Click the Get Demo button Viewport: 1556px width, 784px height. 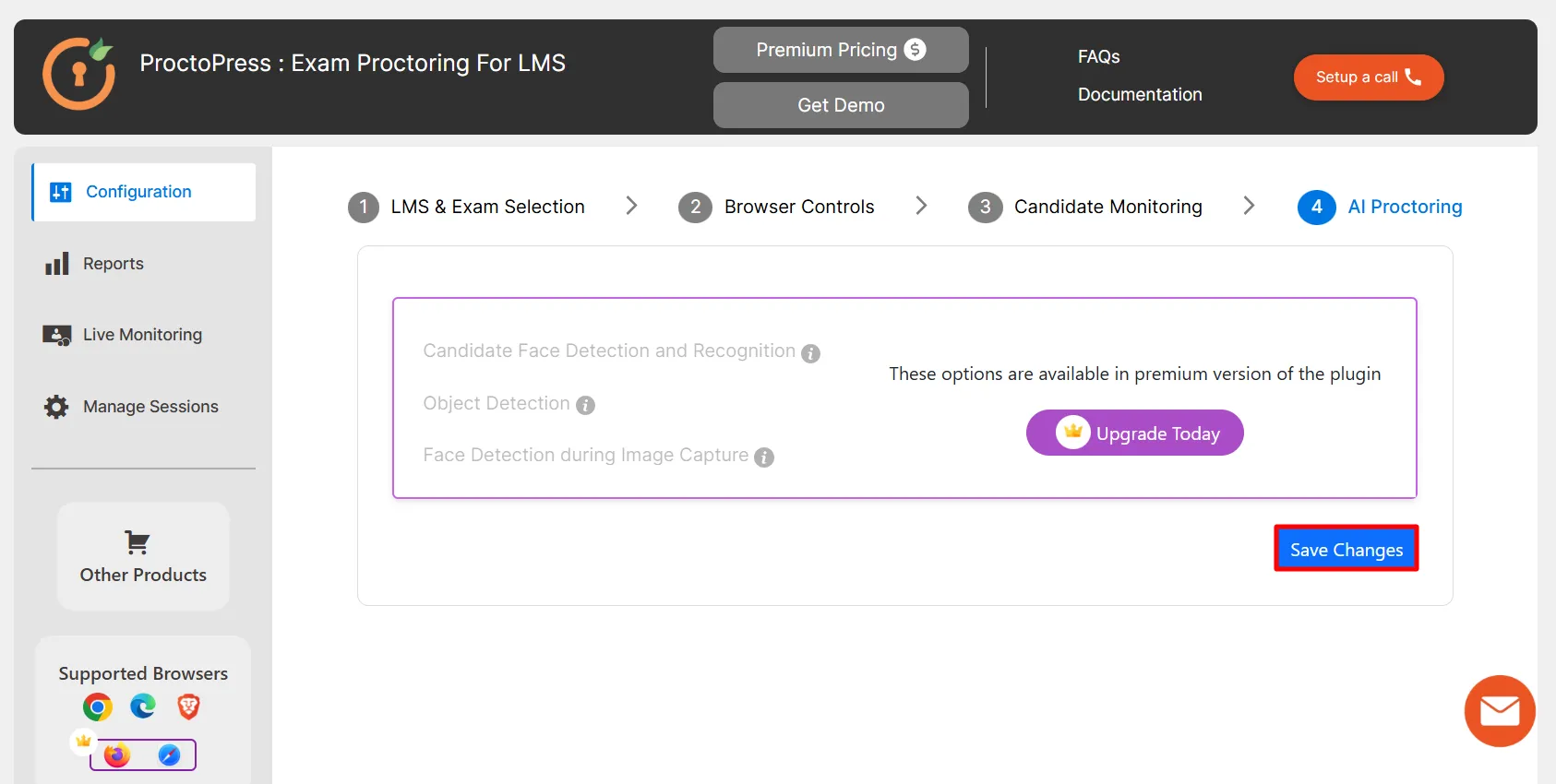[841, 105]
